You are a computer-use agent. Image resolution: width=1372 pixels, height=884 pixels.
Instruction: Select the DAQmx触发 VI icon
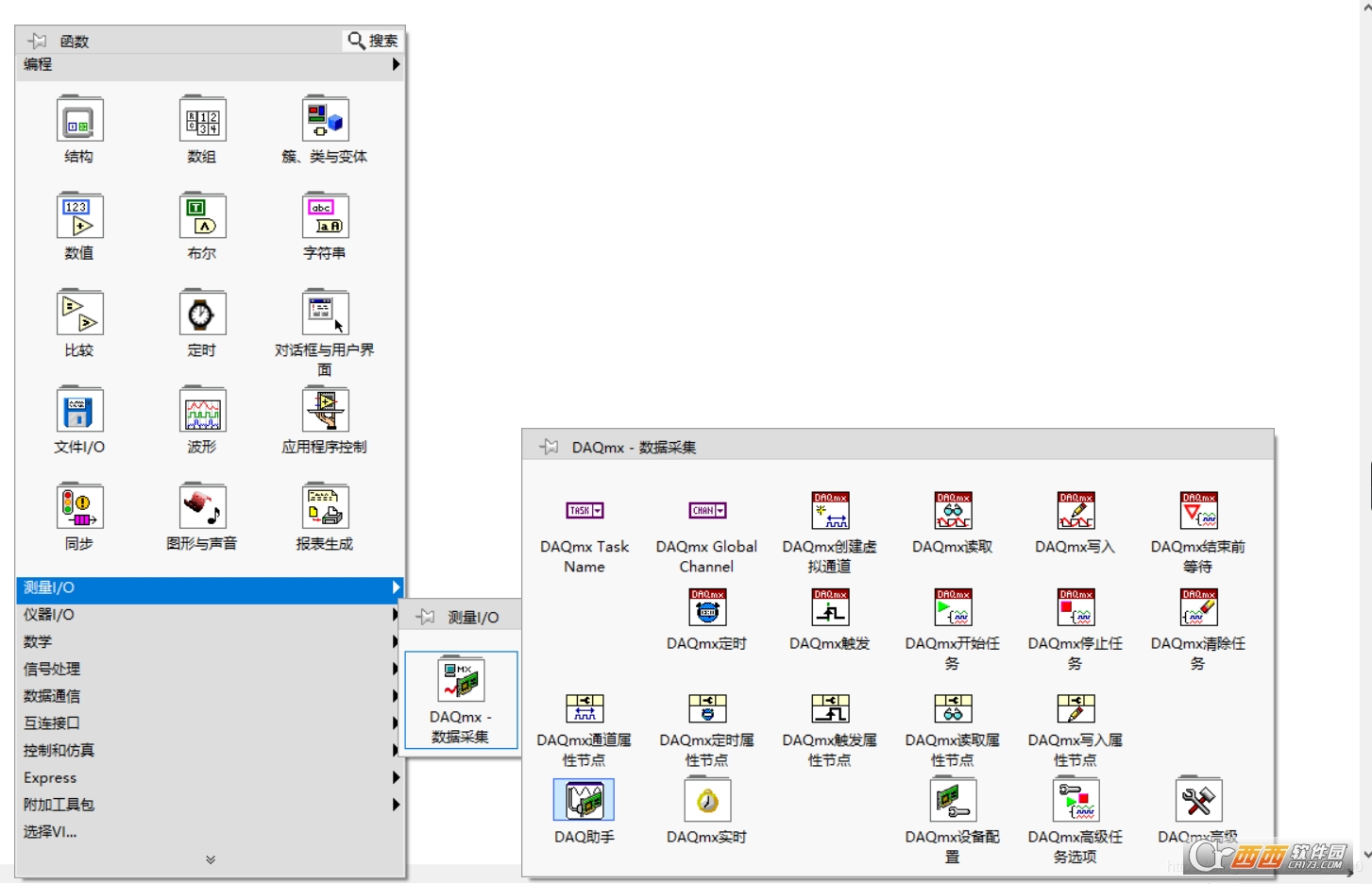pyautogui.click(x=830, y=607)
